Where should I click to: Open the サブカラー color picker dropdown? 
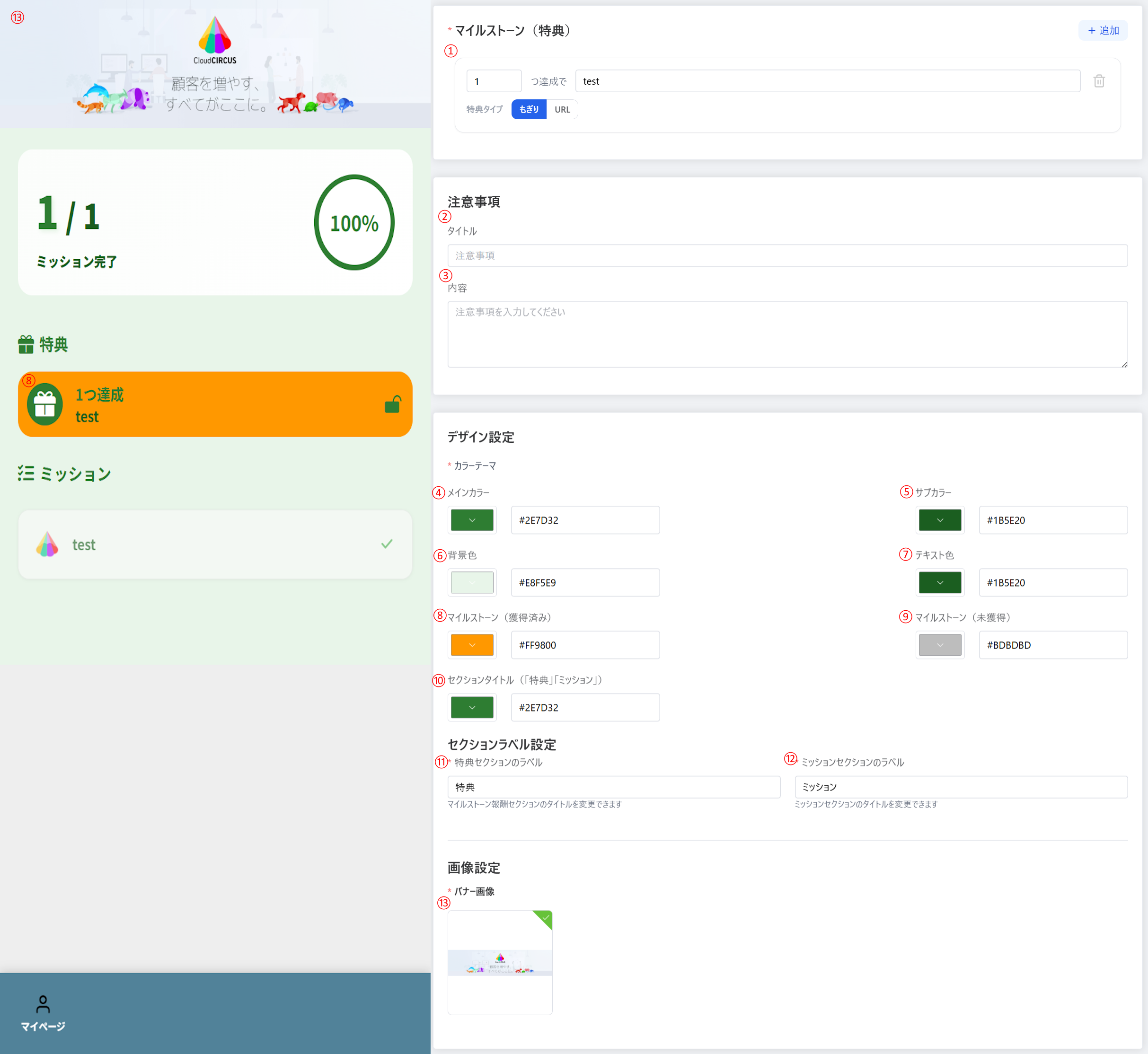click(x=940, y=519)
